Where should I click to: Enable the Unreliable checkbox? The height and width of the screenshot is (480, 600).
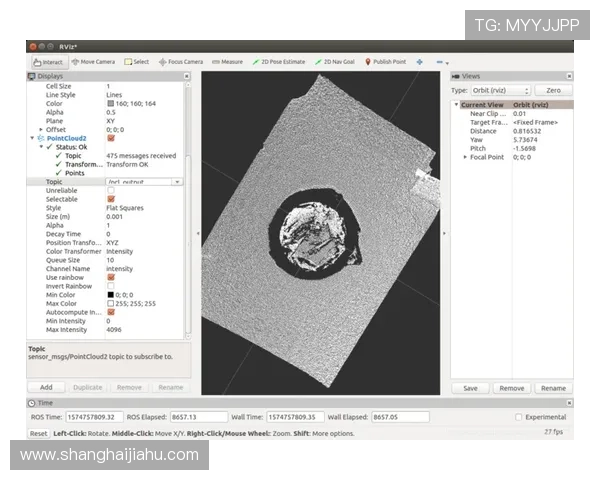tap(111, 190)
